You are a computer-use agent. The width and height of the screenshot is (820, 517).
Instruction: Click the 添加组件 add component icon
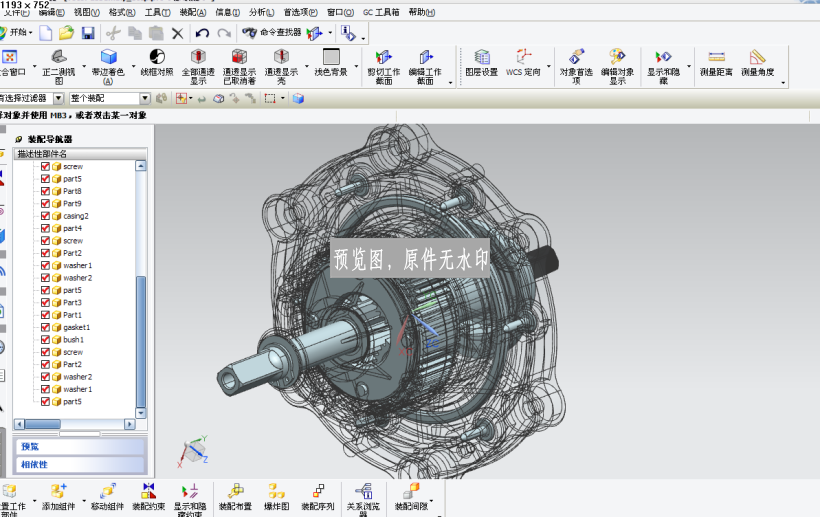click(x=59, y=497)
